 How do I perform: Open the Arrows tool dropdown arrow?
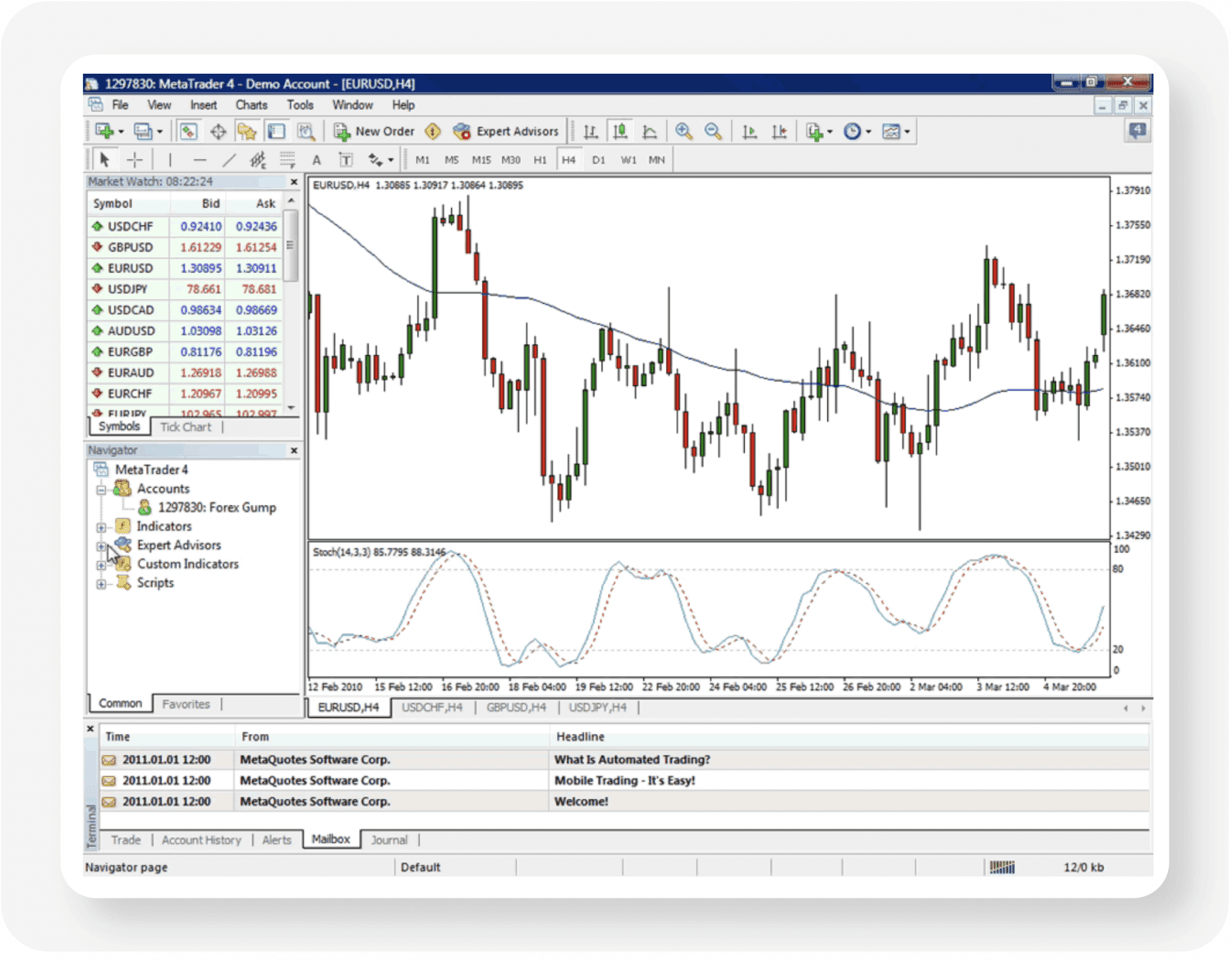(x=391, y=160)
